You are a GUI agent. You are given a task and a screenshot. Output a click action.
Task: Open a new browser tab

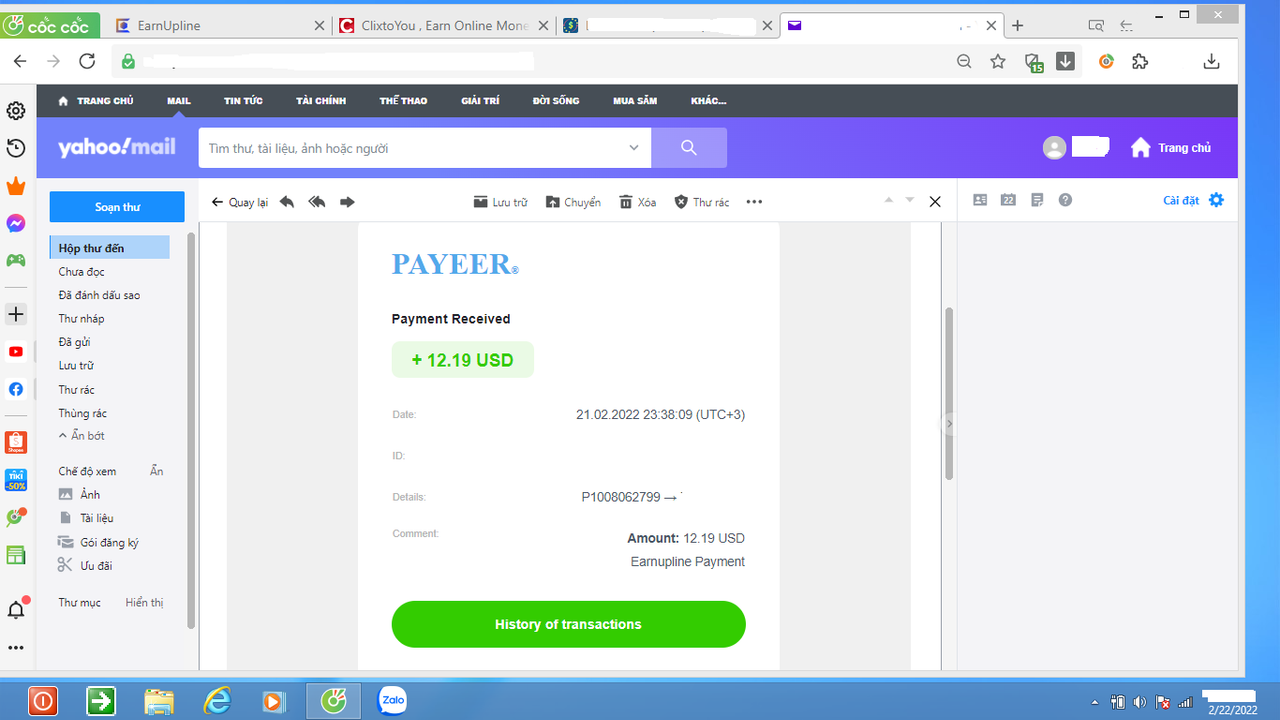pos(1017,26)
